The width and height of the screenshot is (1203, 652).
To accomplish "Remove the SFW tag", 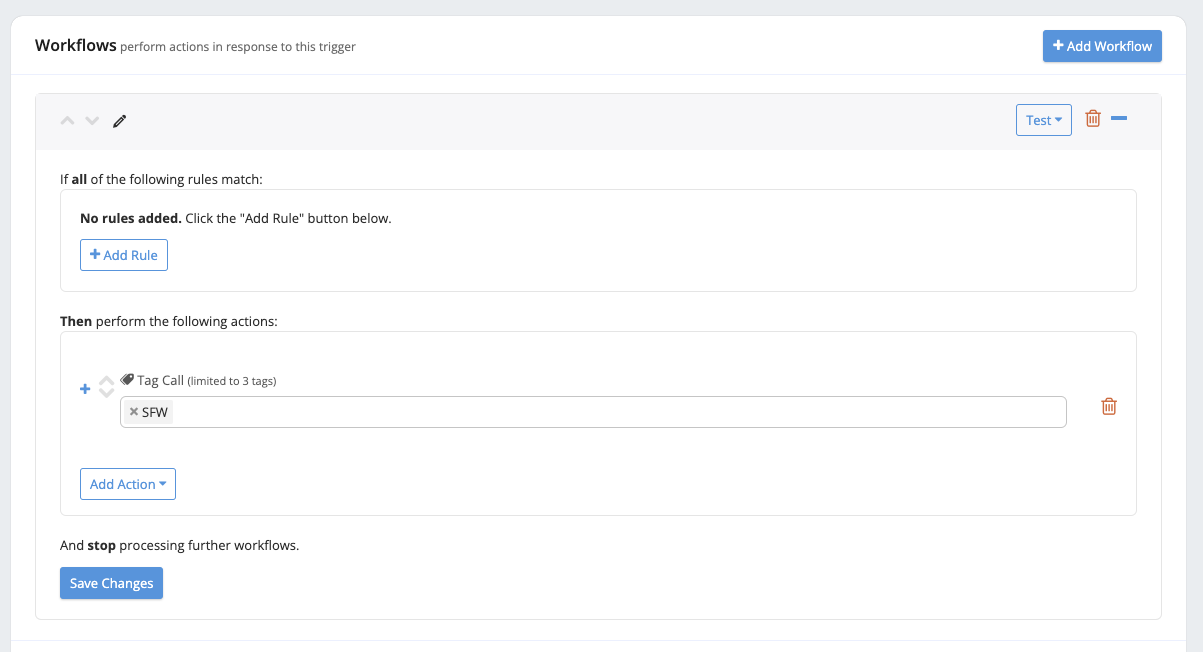I will coord(134,412).
